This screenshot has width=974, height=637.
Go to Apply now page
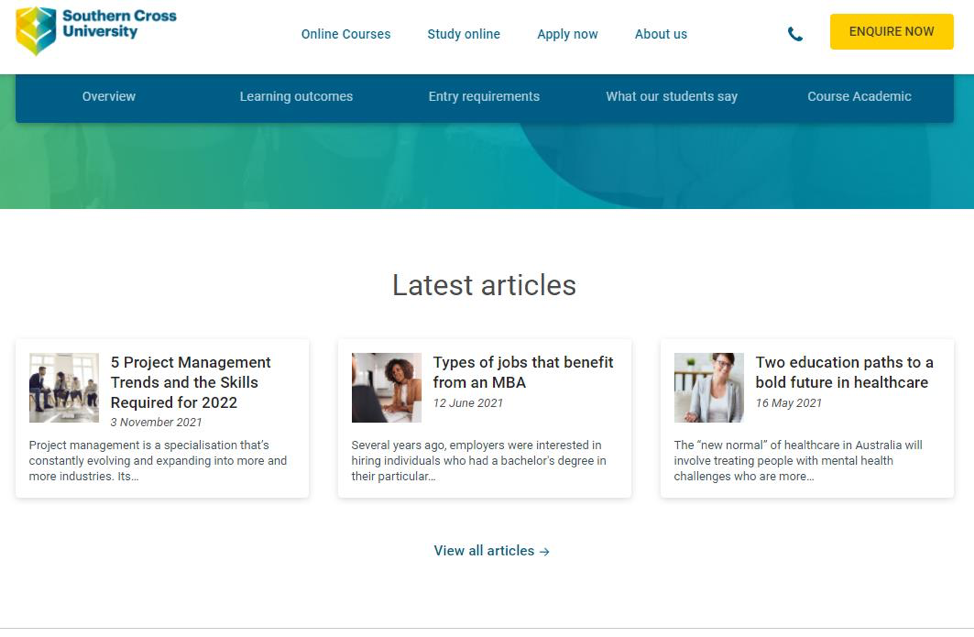pyautogui.click(x=567, y=34)
